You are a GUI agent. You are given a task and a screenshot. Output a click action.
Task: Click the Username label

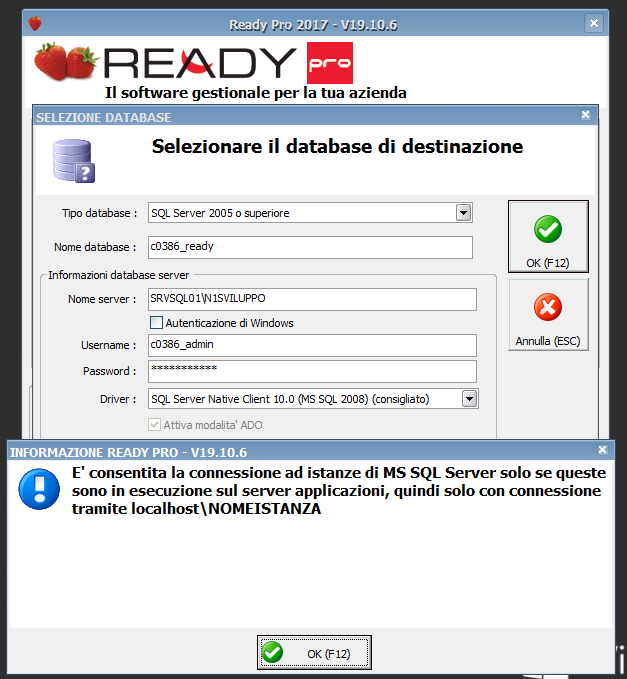[x=108, y=345]
